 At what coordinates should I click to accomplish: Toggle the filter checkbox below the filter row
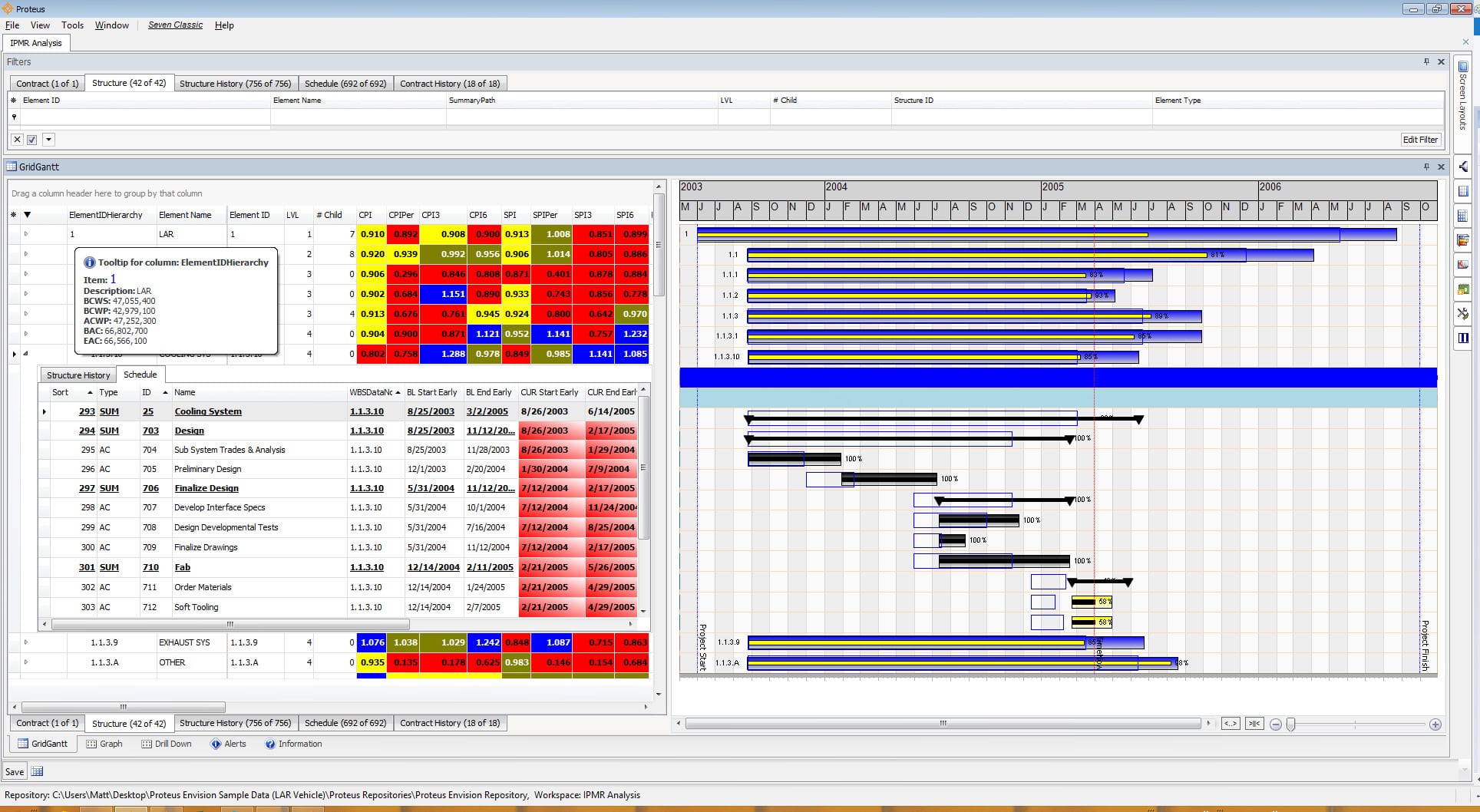31,140
